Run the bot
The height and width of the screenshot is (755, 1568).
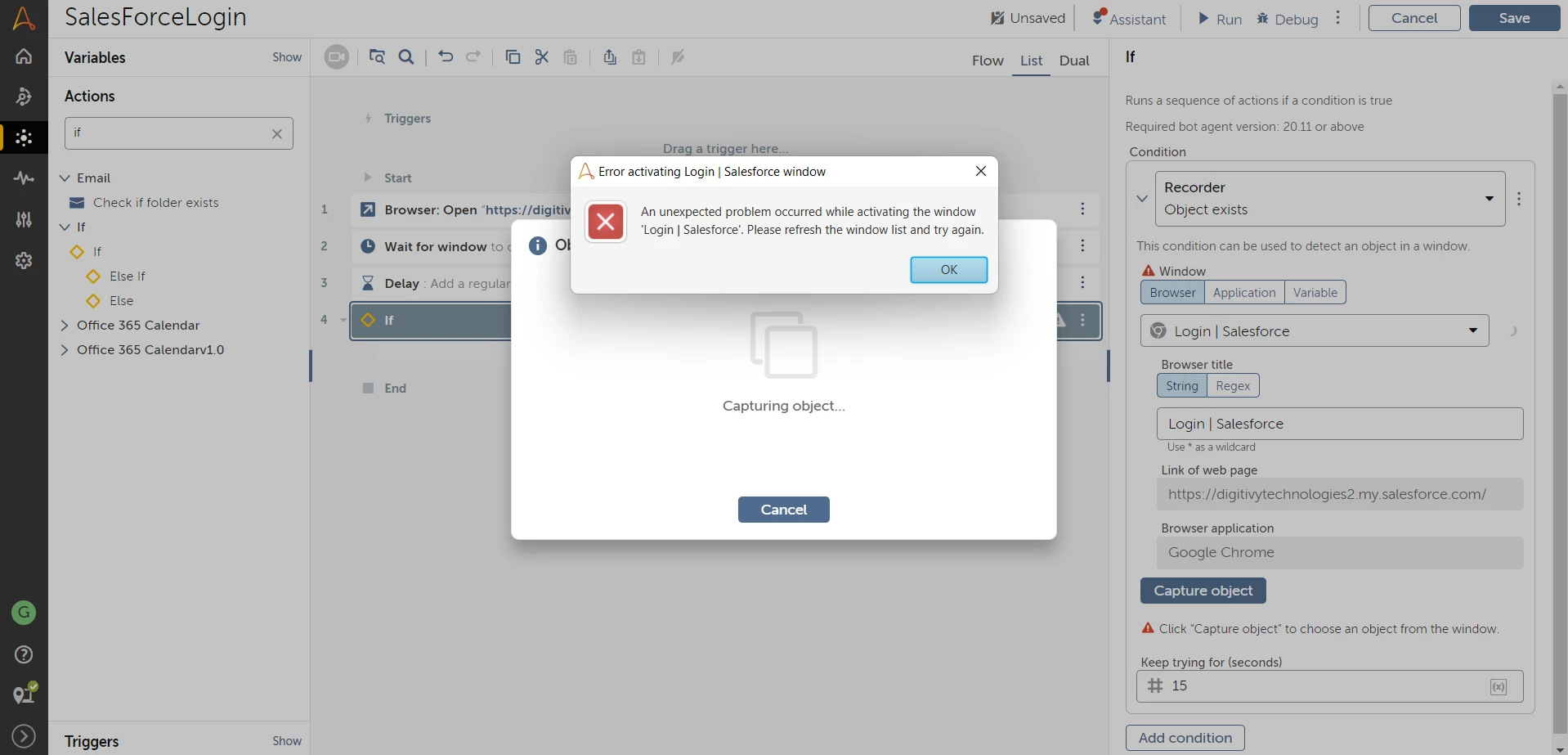point(1220,19)
